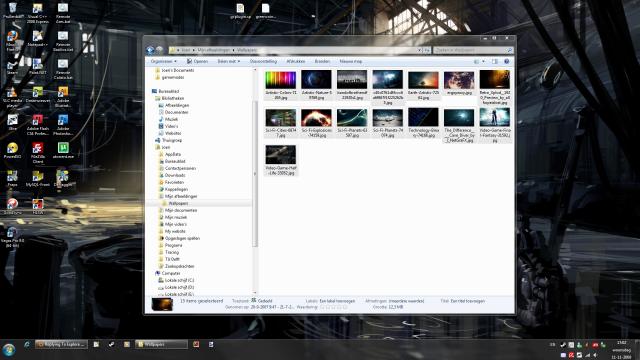Viewport: 640px width, 360px height.
Task: Open the address bar history dropdown
Action: tap(419, 50)
